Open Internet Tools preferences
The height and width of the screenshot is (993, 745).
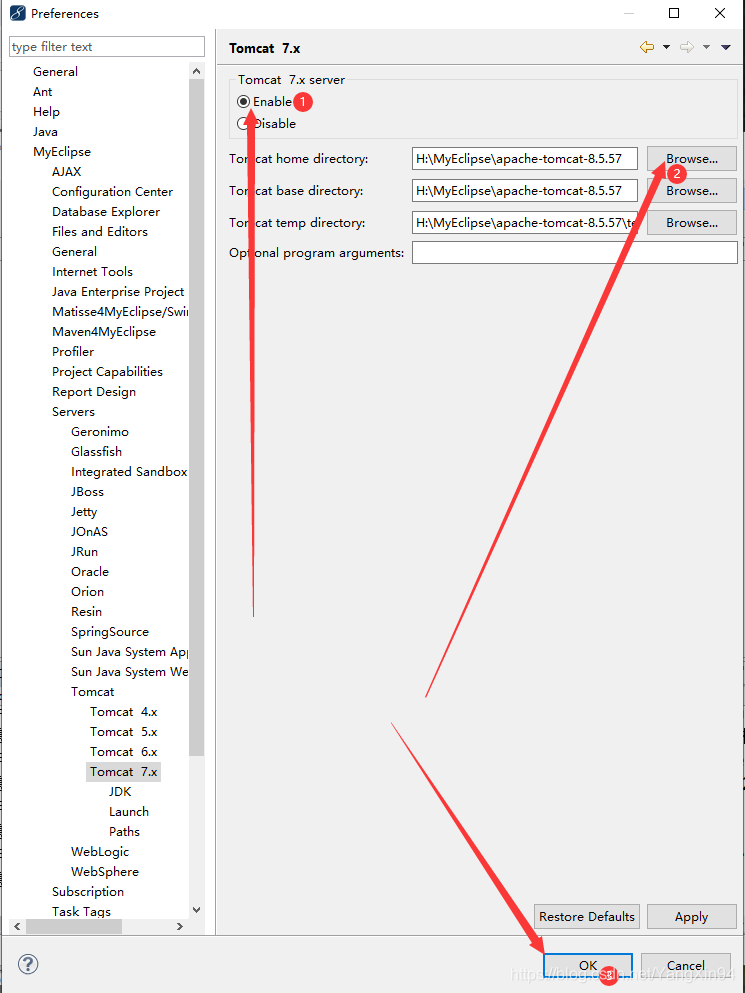point(92,272)
